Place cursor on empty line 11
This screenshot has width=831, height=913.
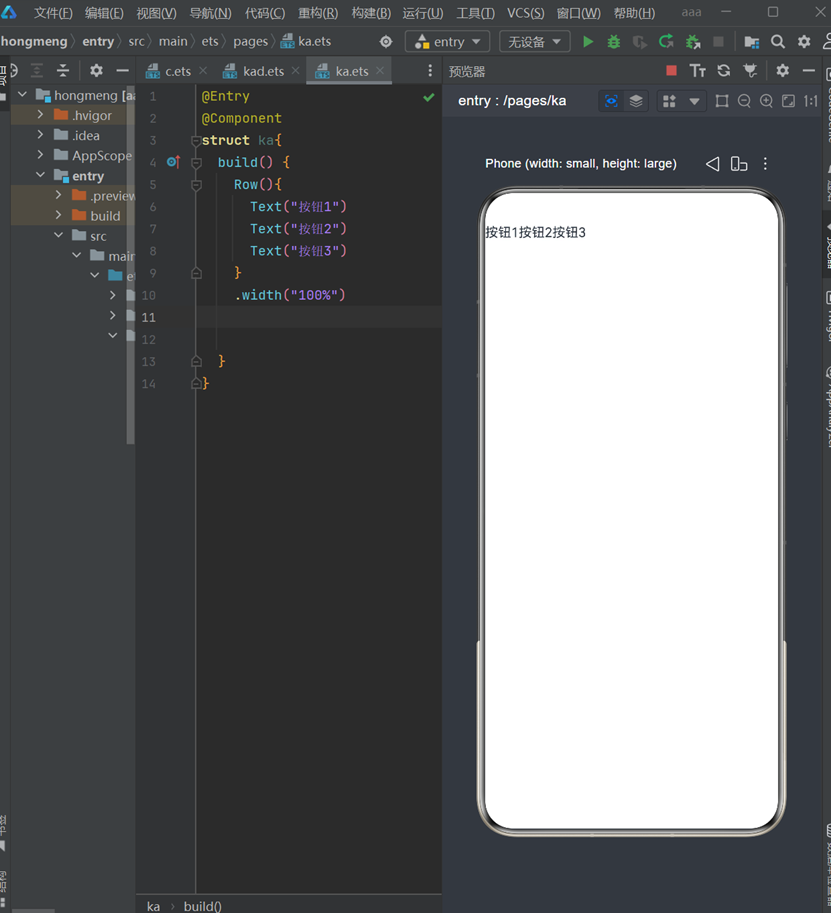[x=318, y=317]
